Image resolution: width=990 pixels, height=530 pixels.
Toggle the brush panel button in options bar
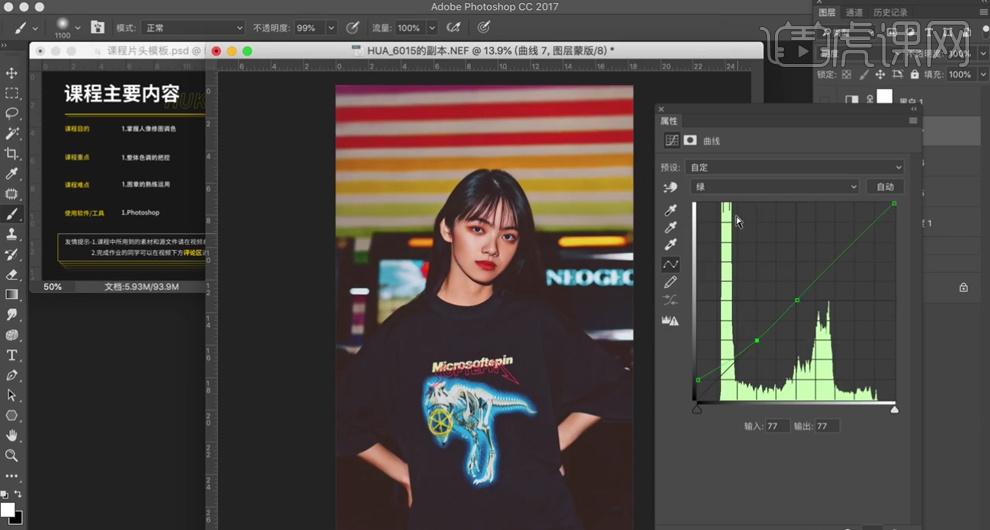[97, 27]
